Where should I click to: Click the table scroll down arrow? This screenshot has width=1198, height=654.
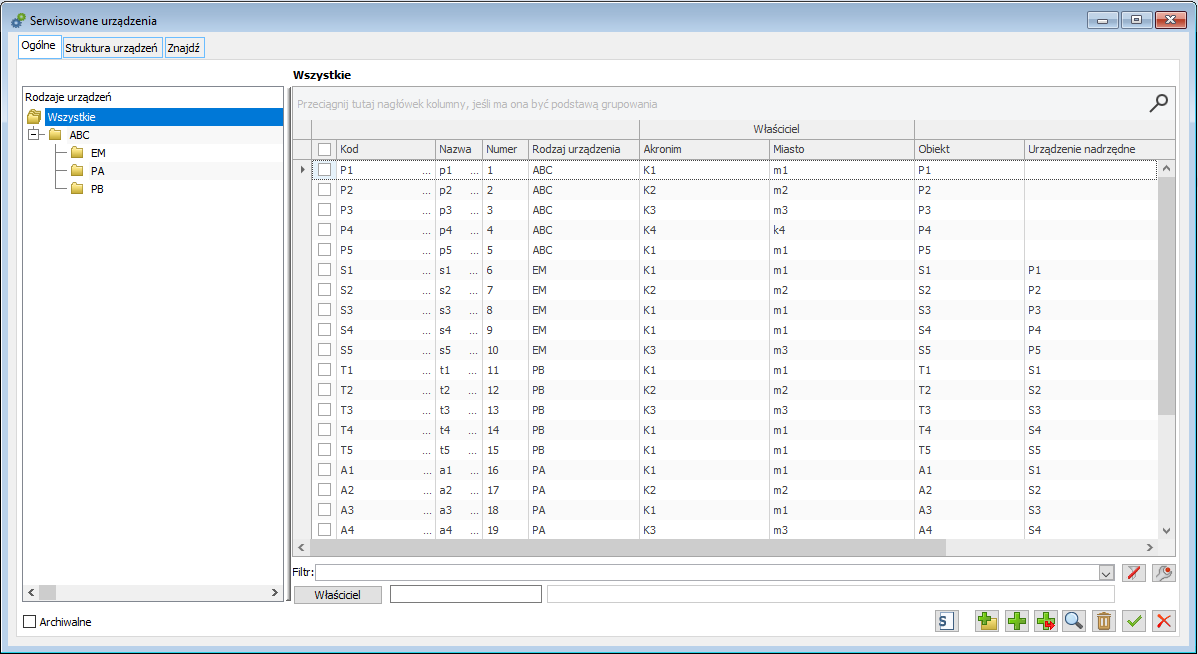pyautogui.click(x=1166, y=530)
